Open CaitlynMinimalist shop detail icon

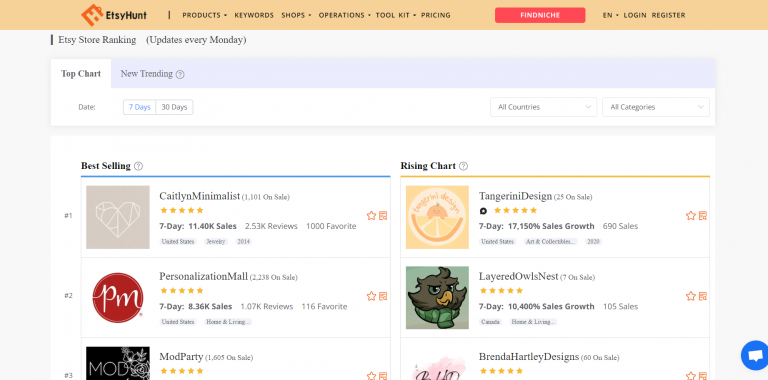383,215
